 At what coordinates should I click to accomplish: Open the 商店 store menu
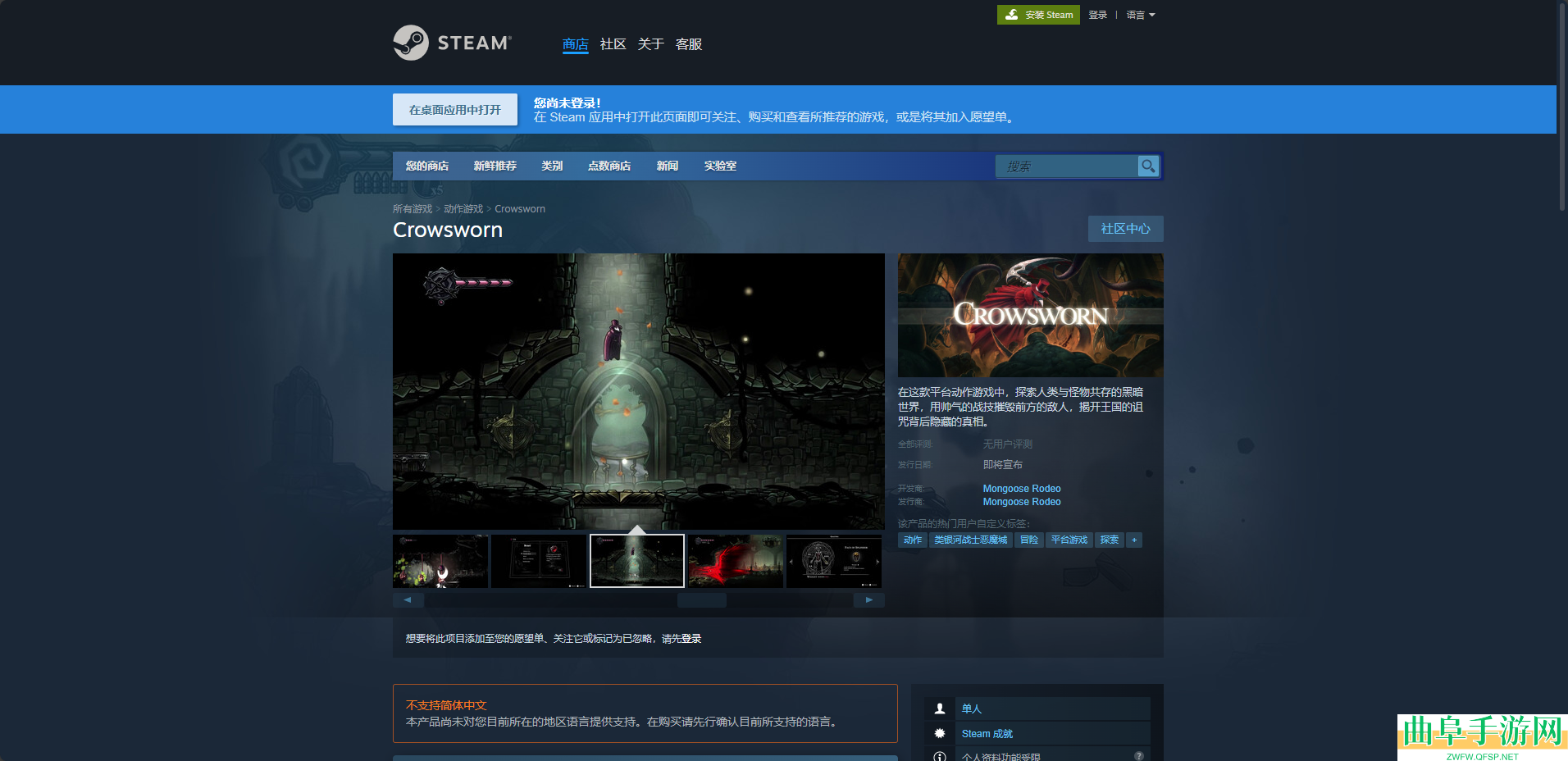[x=576, y=44]
